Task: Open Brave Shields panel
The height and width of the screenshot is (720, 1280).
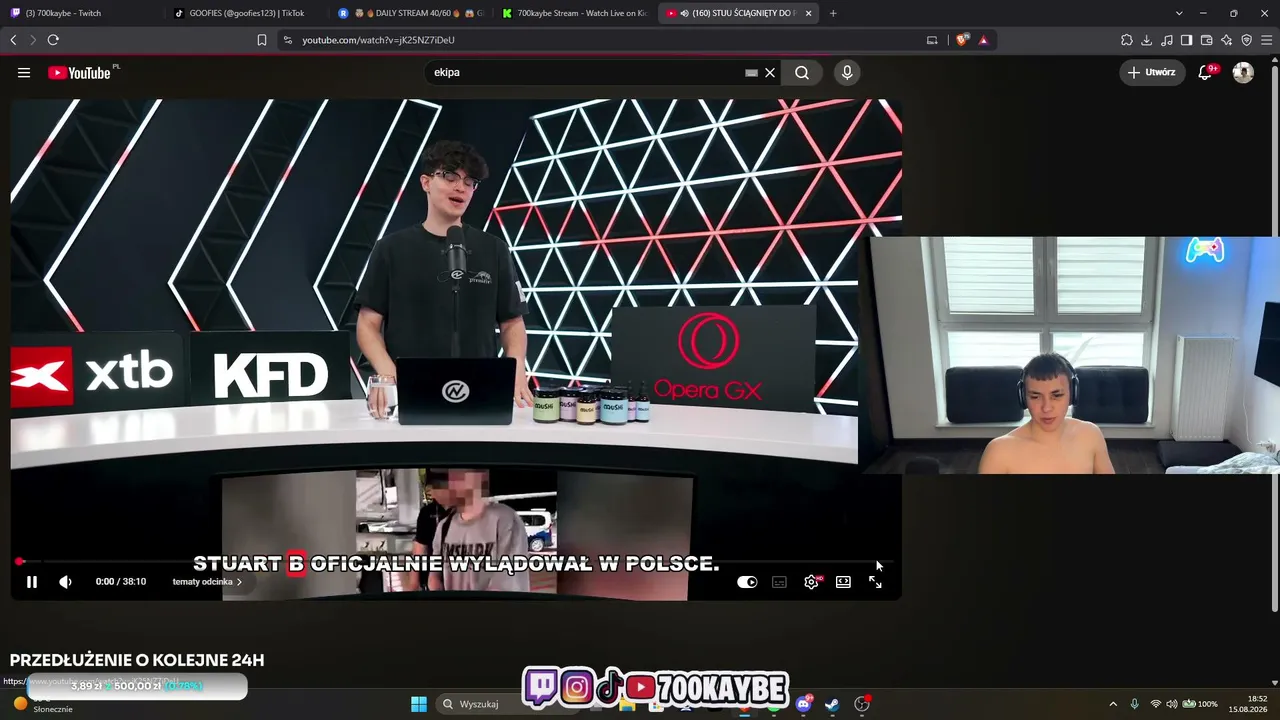Action: pos(962,40)
